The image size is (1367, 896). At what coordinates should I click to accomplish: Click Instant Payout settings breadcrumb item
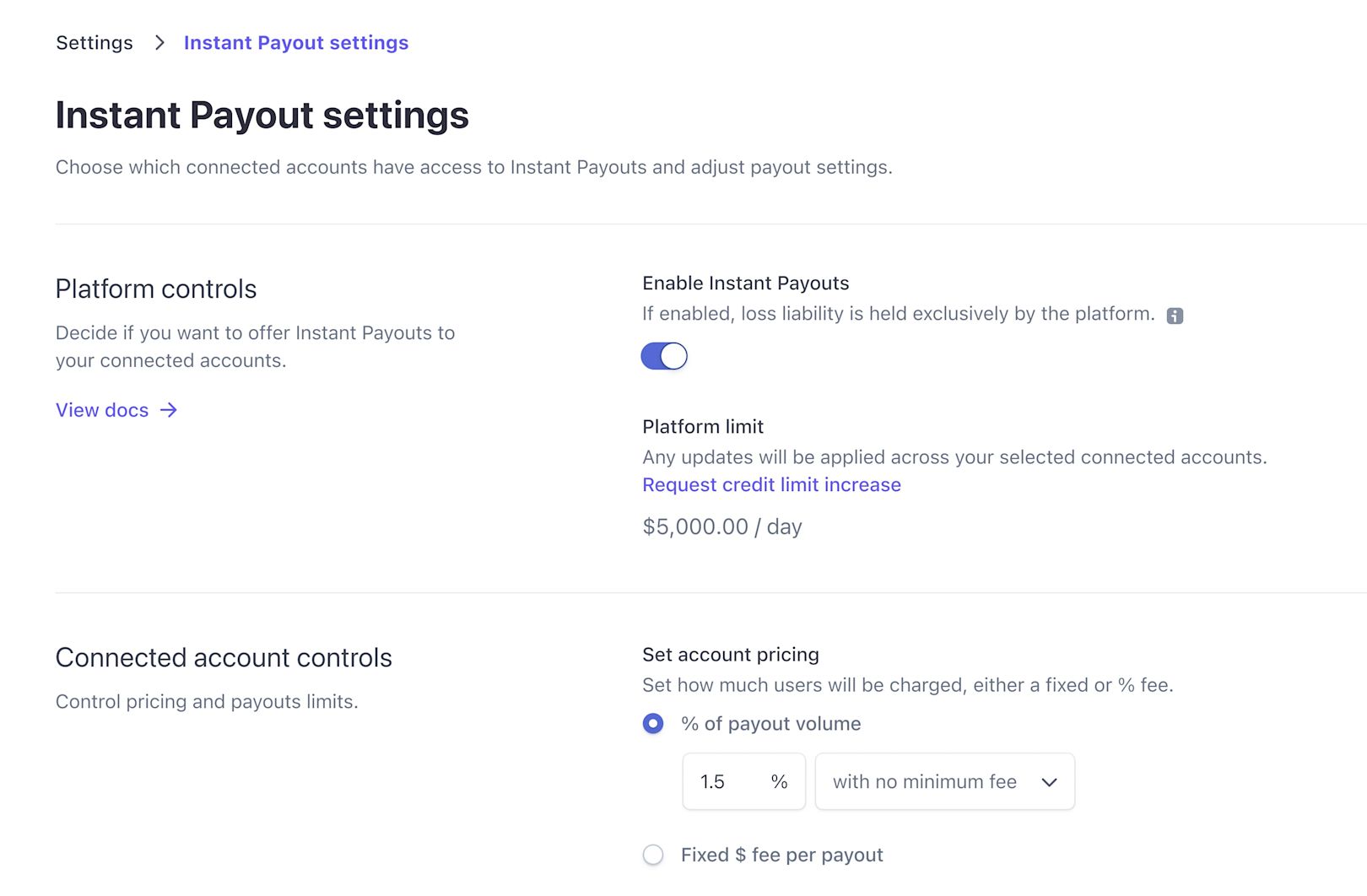click(x=296, y=43)
